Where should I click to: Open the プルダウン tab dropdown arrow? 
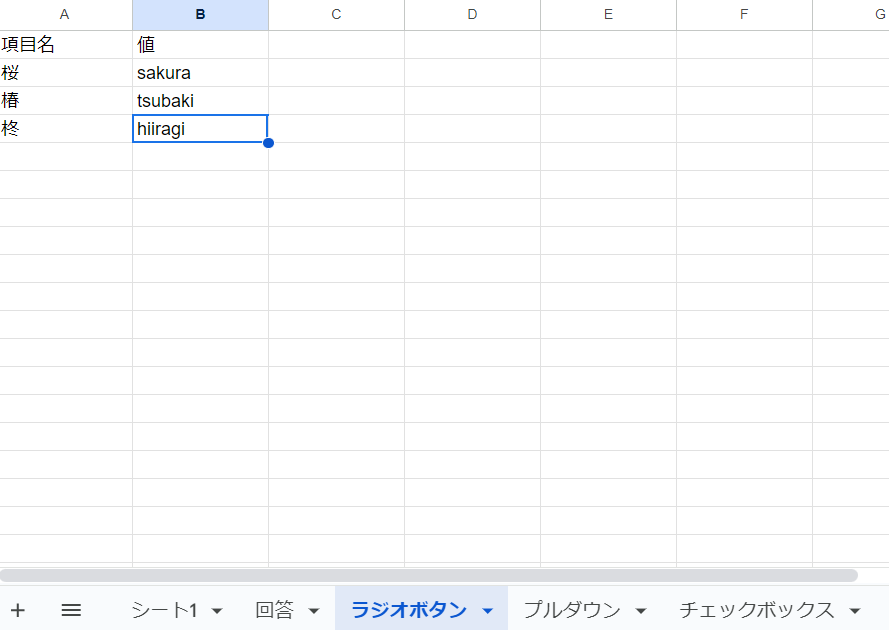[642, 610]
